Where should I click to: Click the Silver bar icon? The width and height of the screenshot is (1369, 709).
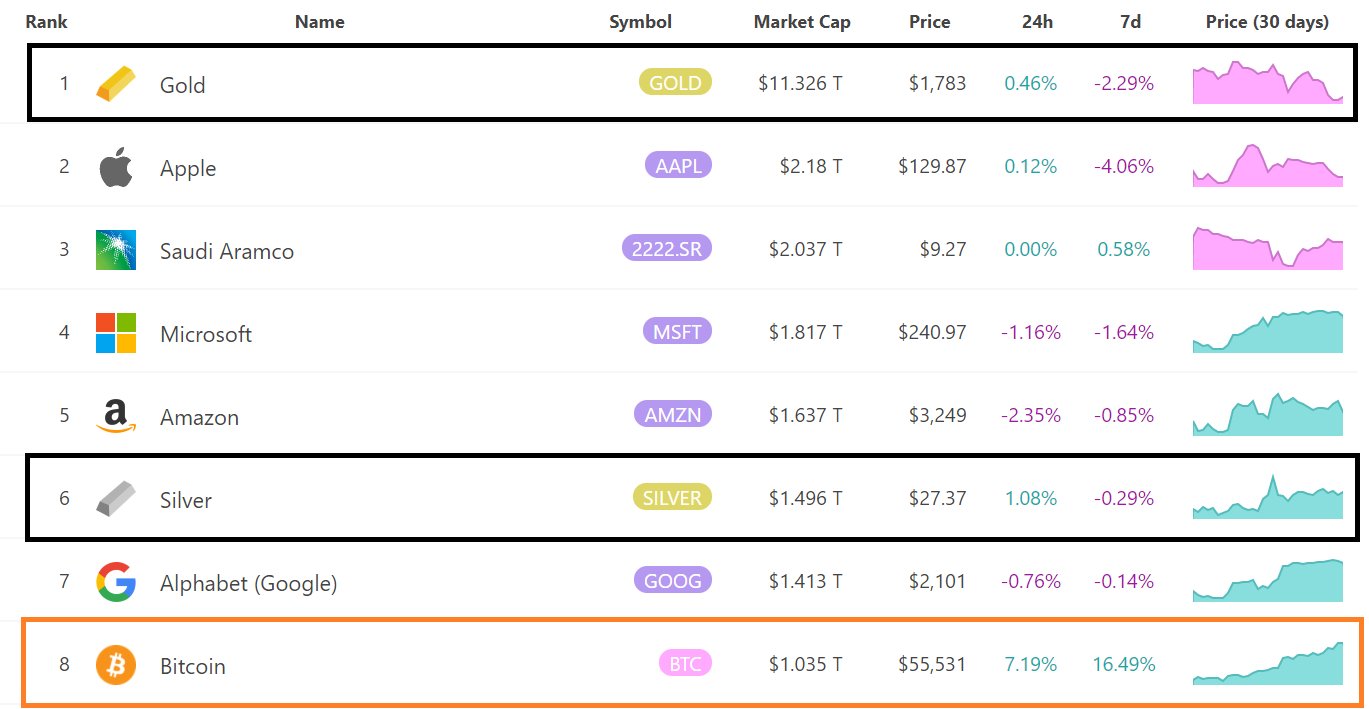click(115, 498)
